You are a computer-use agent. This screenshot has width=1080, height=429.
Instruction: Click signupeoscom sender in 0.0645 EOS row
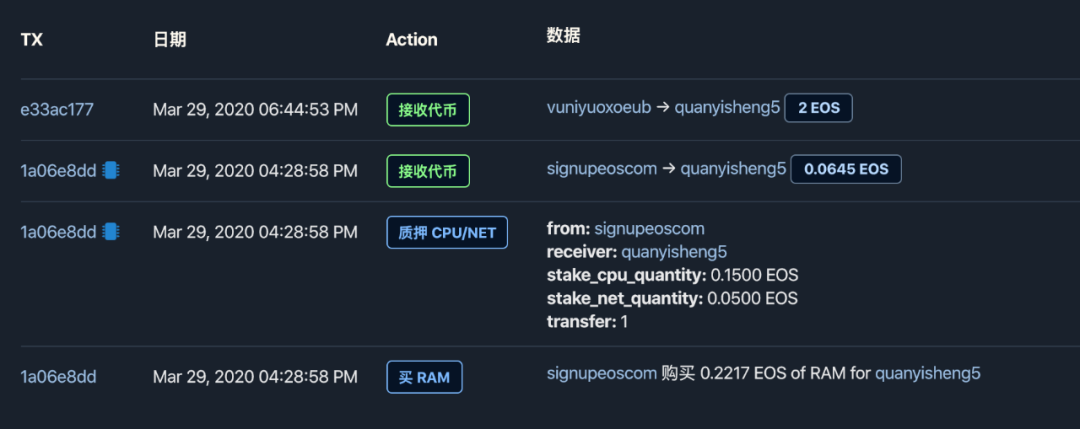tap(601, 169)
